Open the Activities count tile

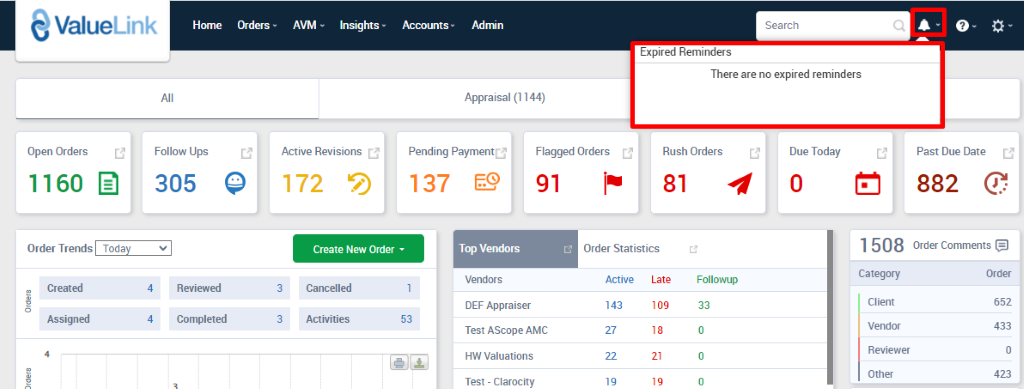pos(359,319)
